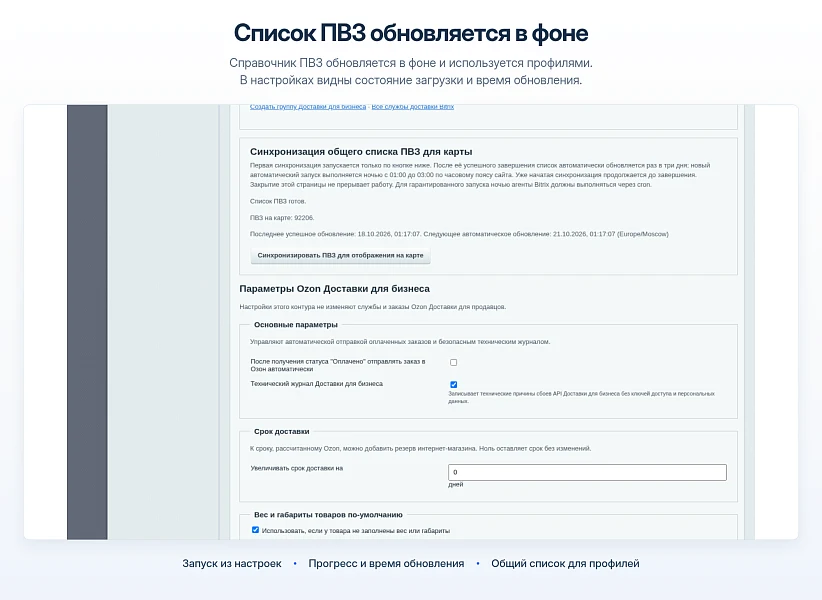Toggle 'Технический журнал Доставки для бизнеса' checkbox
This screenshot has height=600, width=822.
[453, 384]
